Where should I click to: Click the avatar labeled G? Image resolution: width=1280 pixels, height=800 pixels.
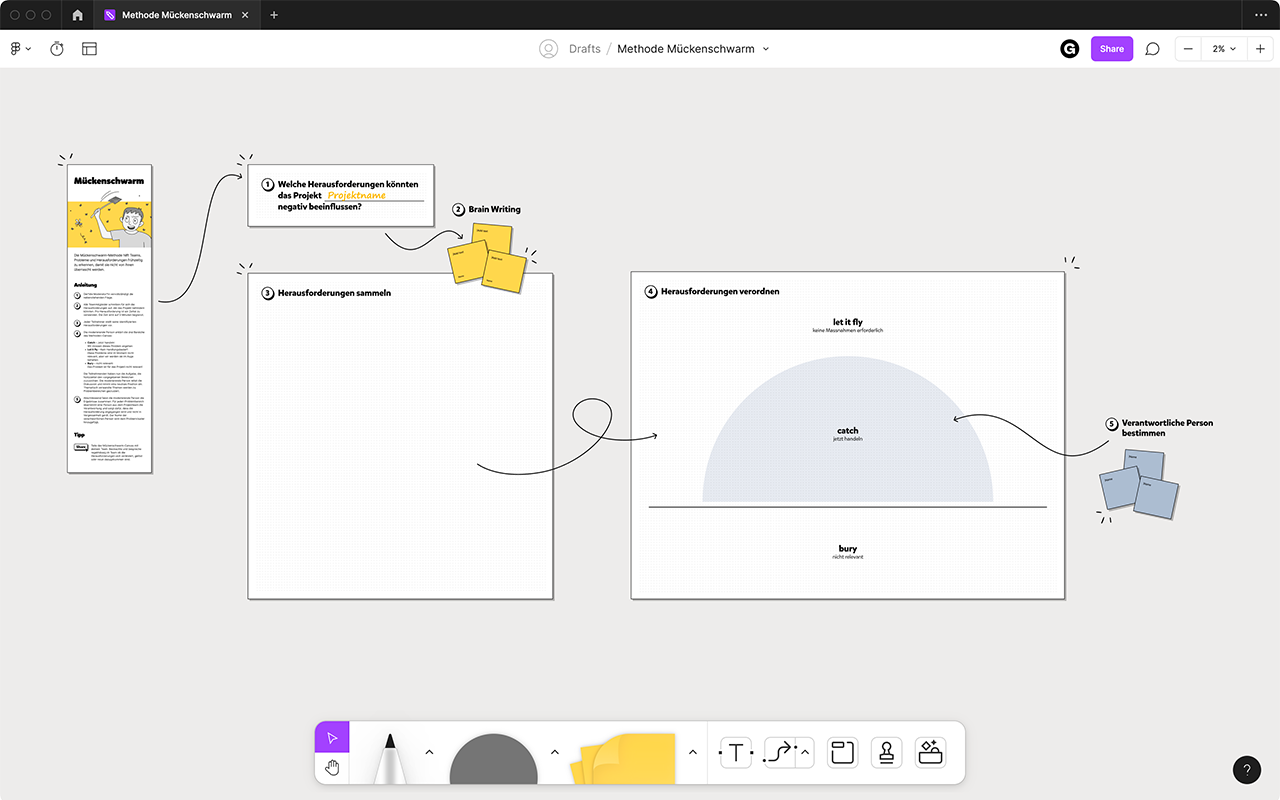[1069, 48]
